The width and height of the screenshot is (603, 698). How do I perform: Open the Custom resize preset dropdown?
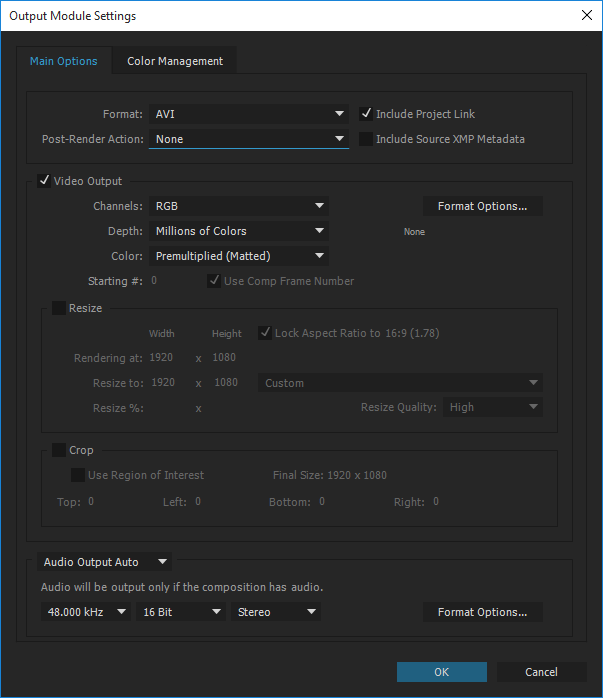[400, 383]
